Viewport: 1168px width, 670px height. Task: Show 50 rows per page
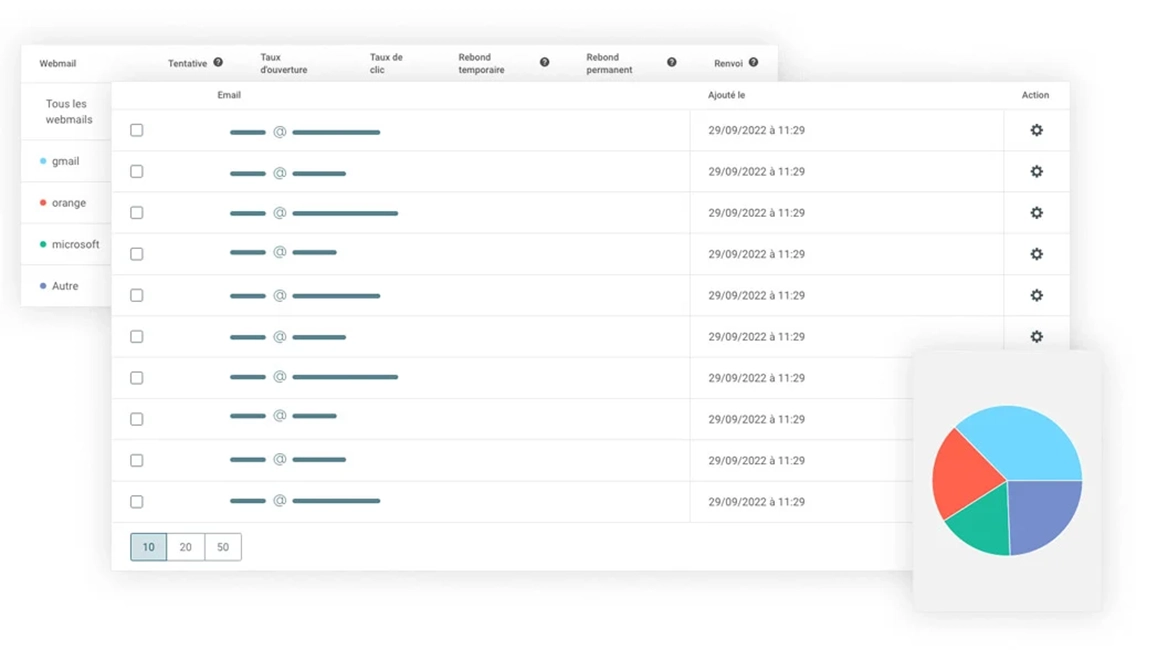(x=223, y=547)
